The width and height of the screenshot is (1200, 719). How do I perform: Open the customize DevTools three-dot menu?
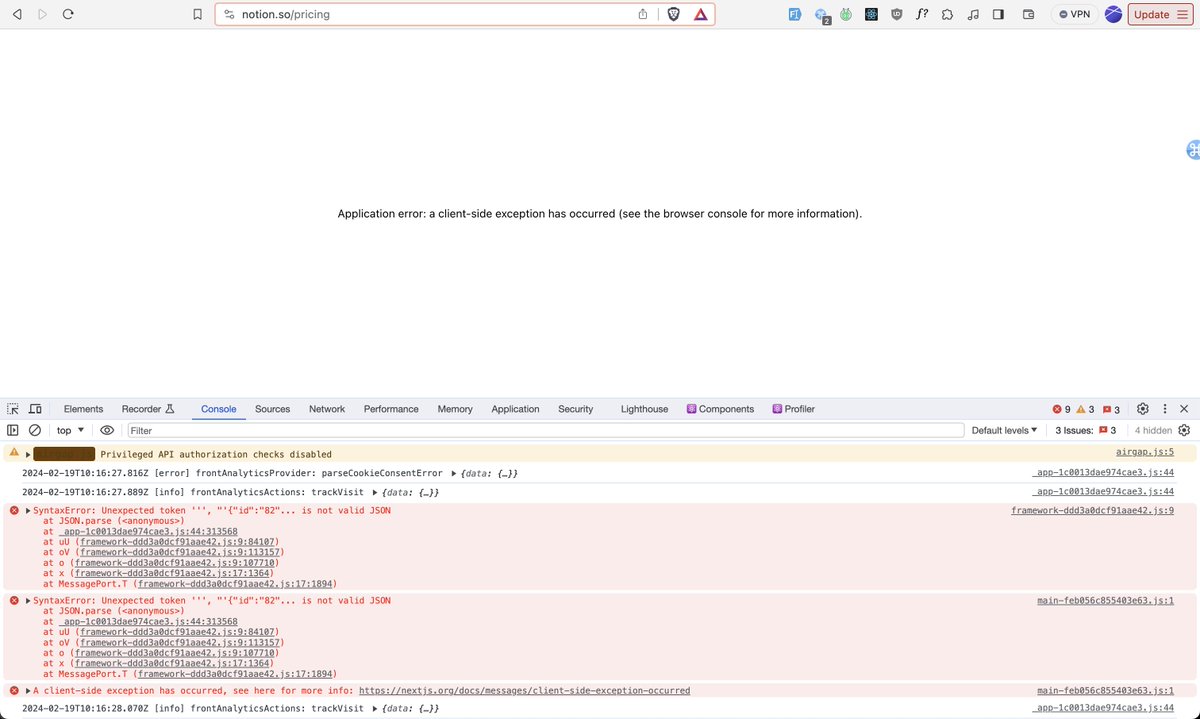click(1163, 408)
